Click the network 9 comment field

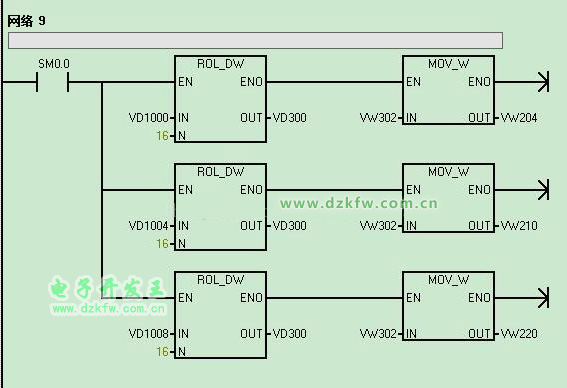pyautogui.click(x=255, y=40)
